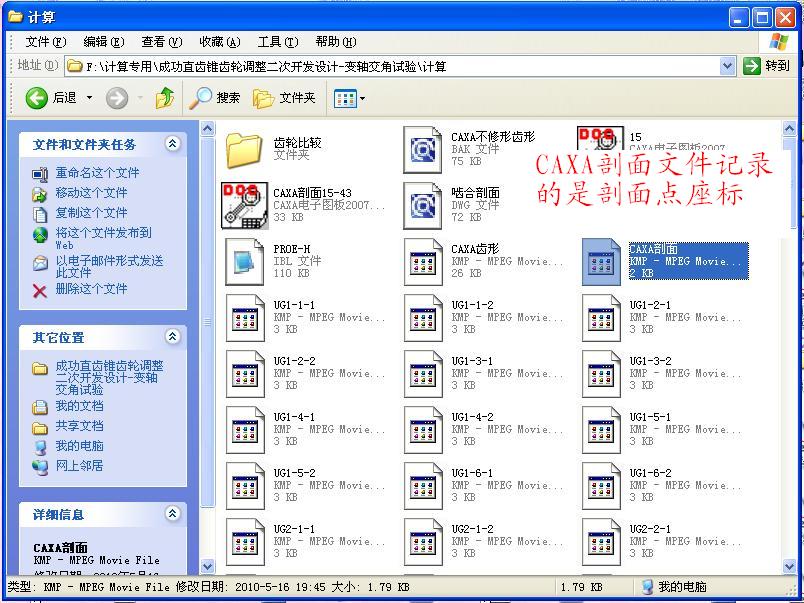
Task: Select the highlighted CAXA剖面 KMP file icon
Action: tap(601, 262)
